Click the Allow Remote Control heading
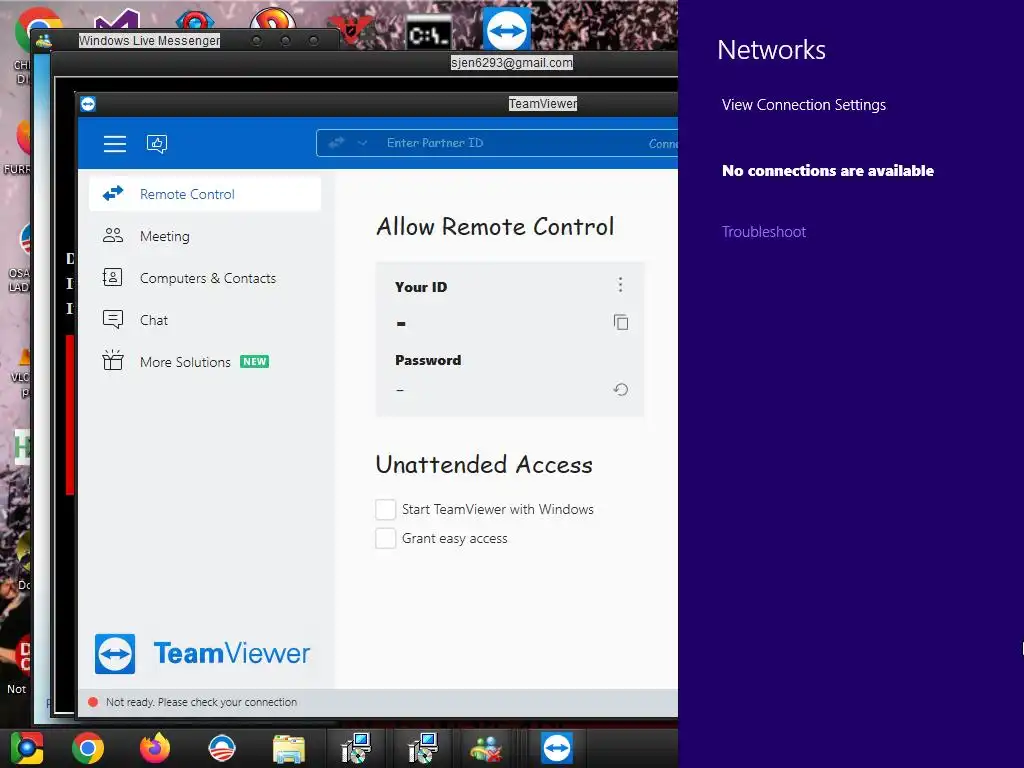The image size is (1024, 768). point(495,227)
